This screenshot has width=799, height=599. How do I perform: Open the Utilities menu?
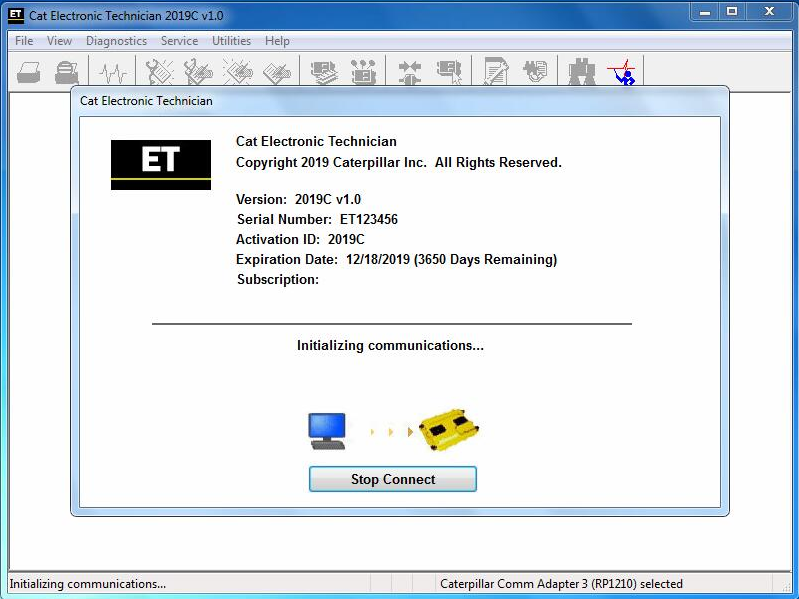231,41
